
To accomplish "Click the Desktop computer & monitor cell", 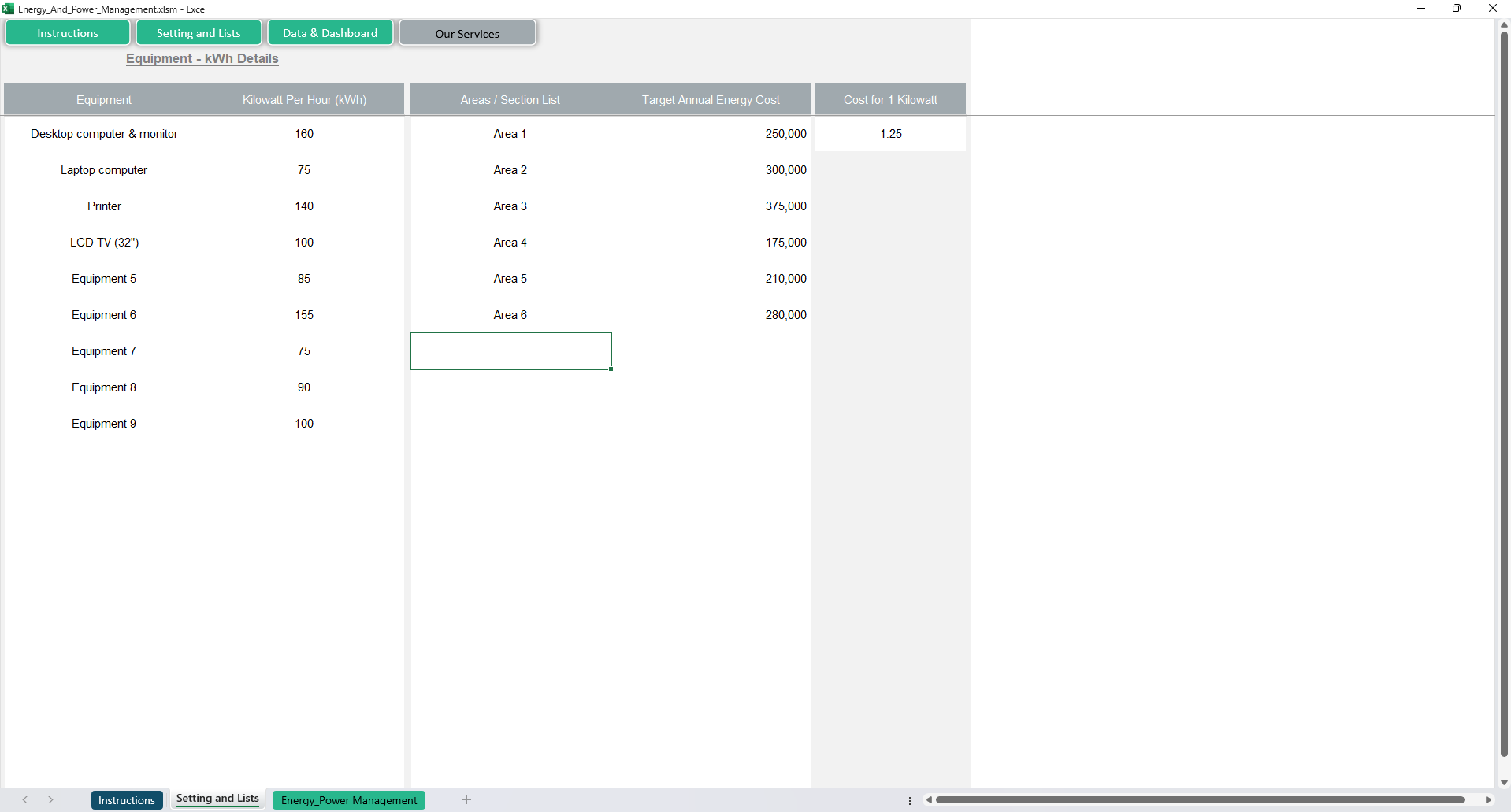I will pos(104,134).
